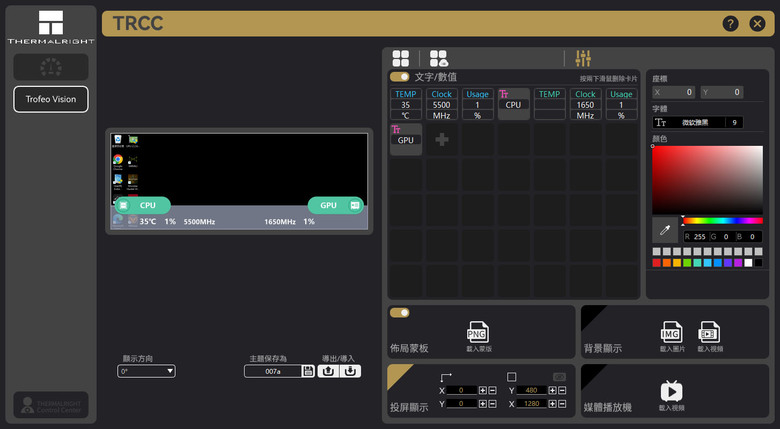Image resolution: width=780 pixels, height=429 pixels.
Task: Toggle the 佈局蒙板 switch
Action: point(399,313)
